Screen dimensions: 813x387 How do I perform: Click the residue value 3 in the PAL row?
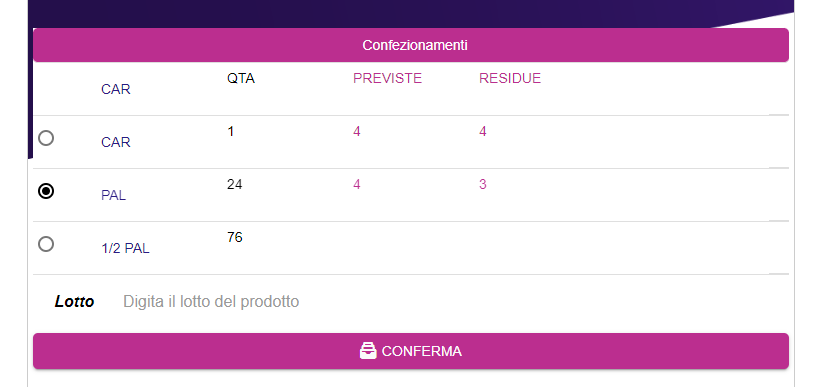point(483,184)
